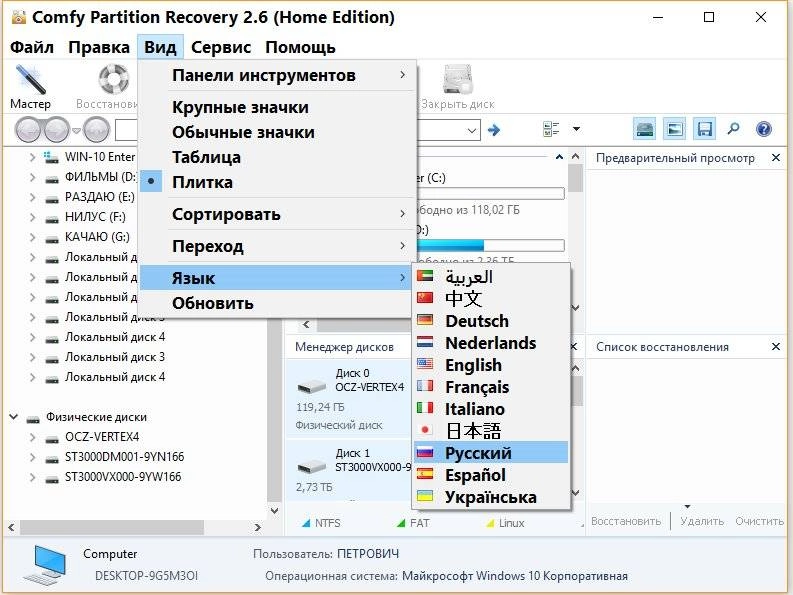
Task: Open the view options dropdown arrow
Action: click(x=576, y=129)
